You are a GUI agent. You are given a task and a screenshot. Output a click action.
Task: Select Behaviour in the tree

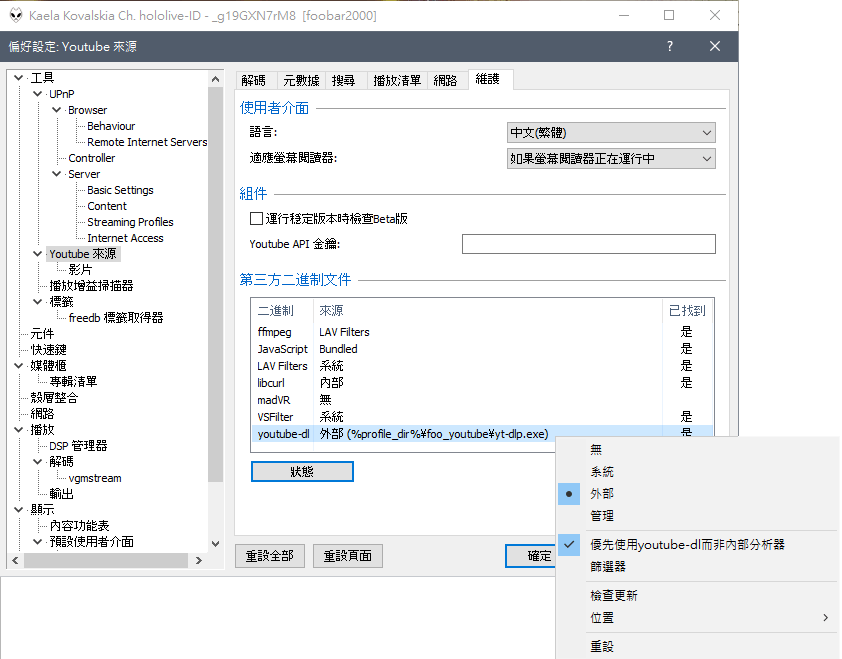tap(111, 126)
